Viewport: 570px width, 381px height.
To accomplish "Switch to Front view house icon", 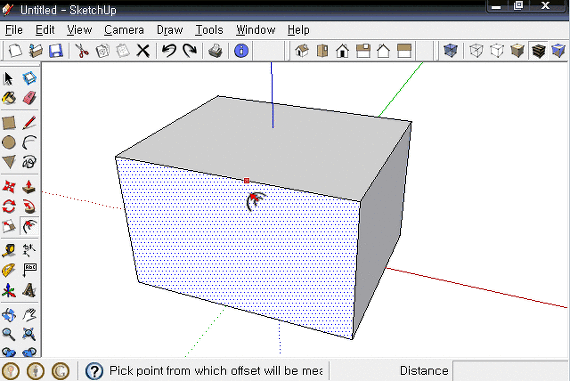I will coord(342,51).
